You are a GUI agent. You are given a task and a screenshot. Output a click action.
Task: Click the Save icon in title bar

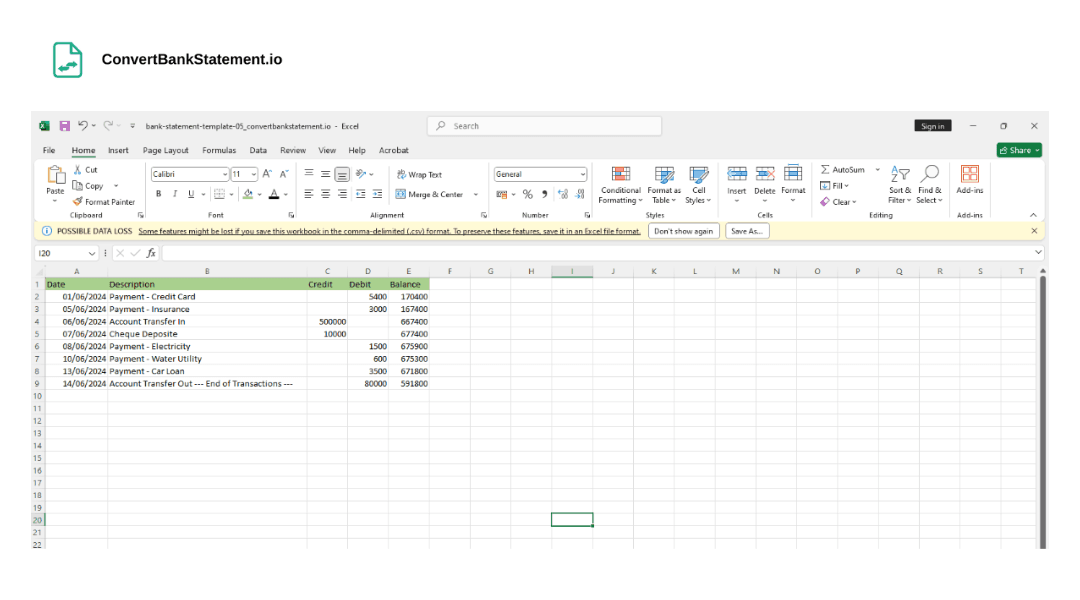point(64,126)
